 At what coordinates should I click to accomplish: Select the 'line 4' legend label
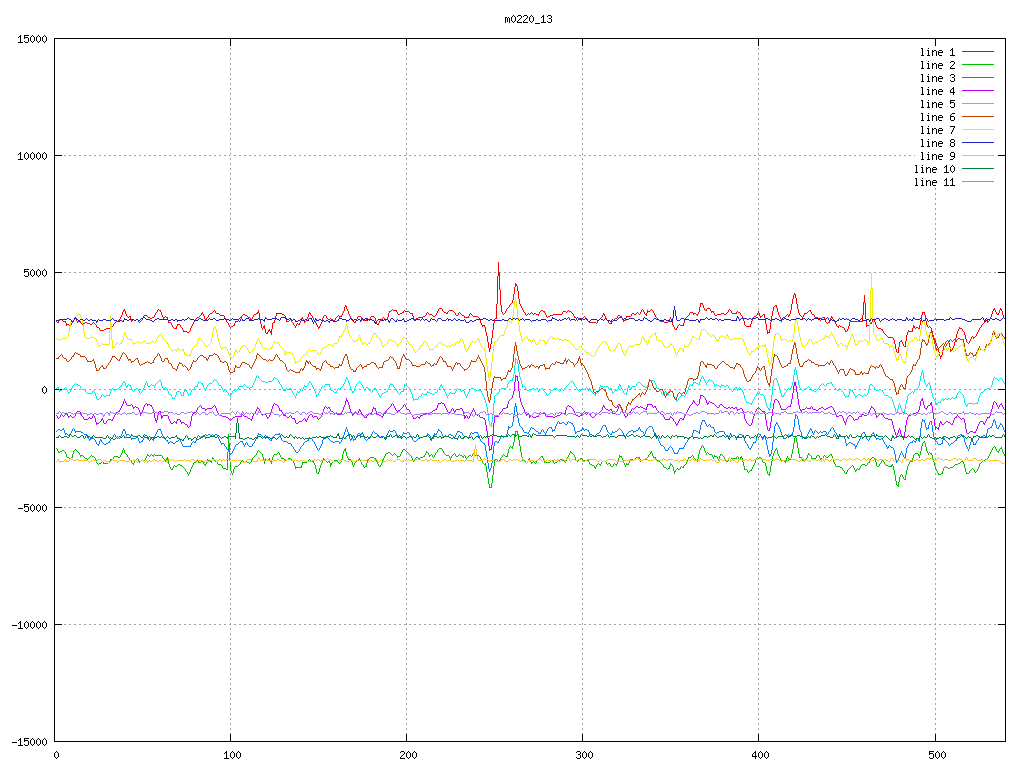pos(937,91)
